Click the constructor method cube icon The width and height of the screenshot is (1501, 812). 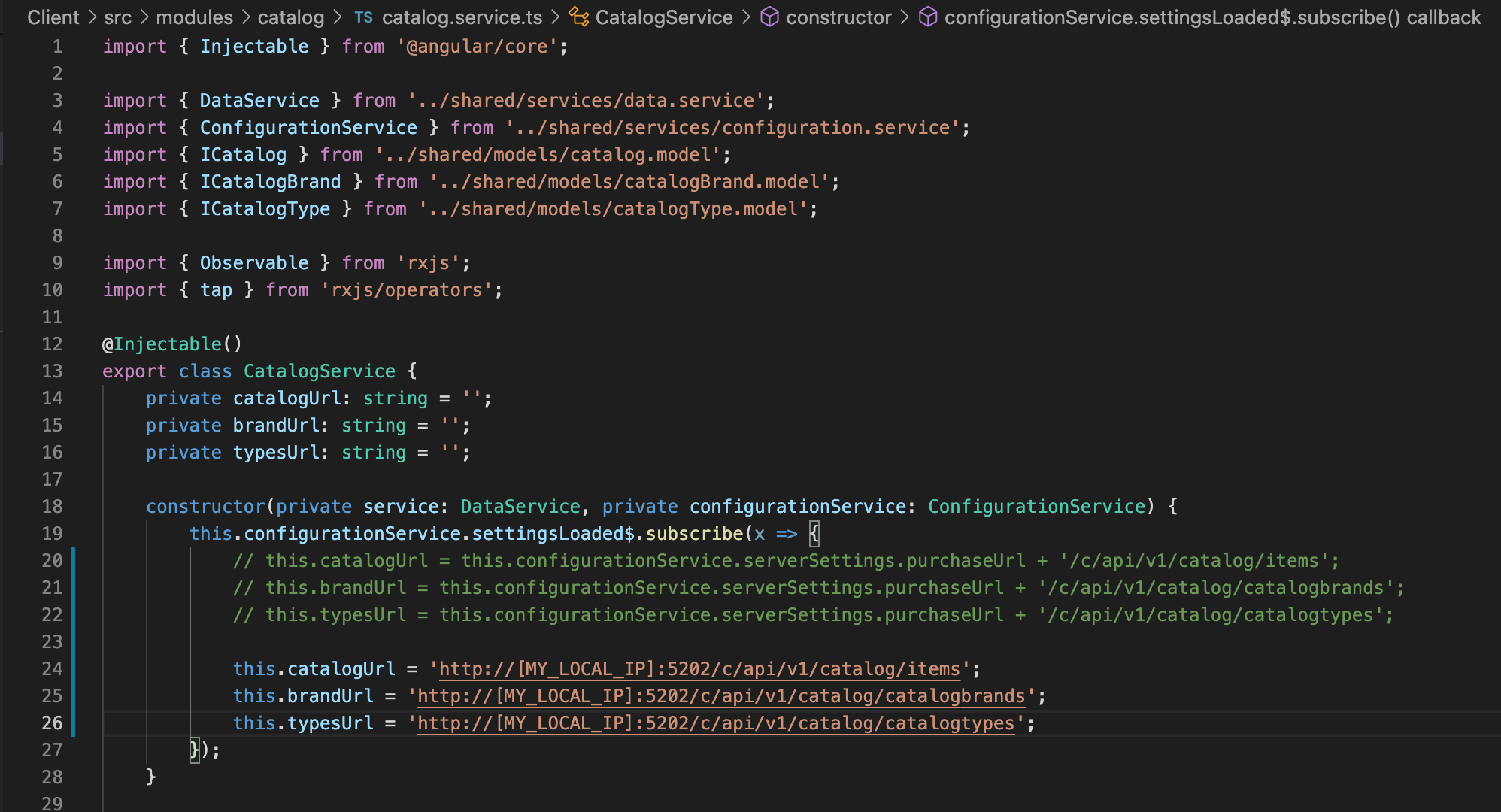[769, 17]
